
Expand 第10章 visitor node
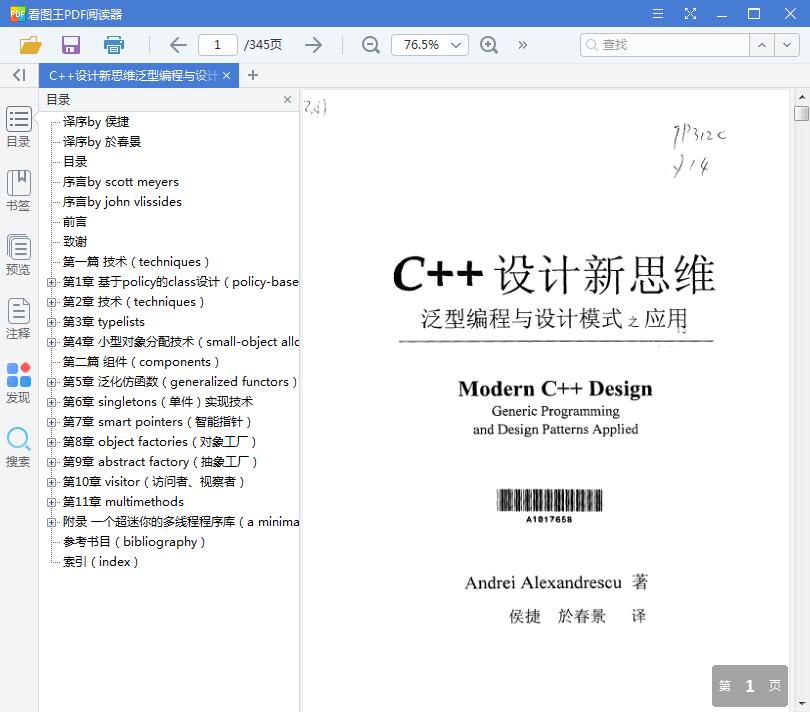(51, 482)
